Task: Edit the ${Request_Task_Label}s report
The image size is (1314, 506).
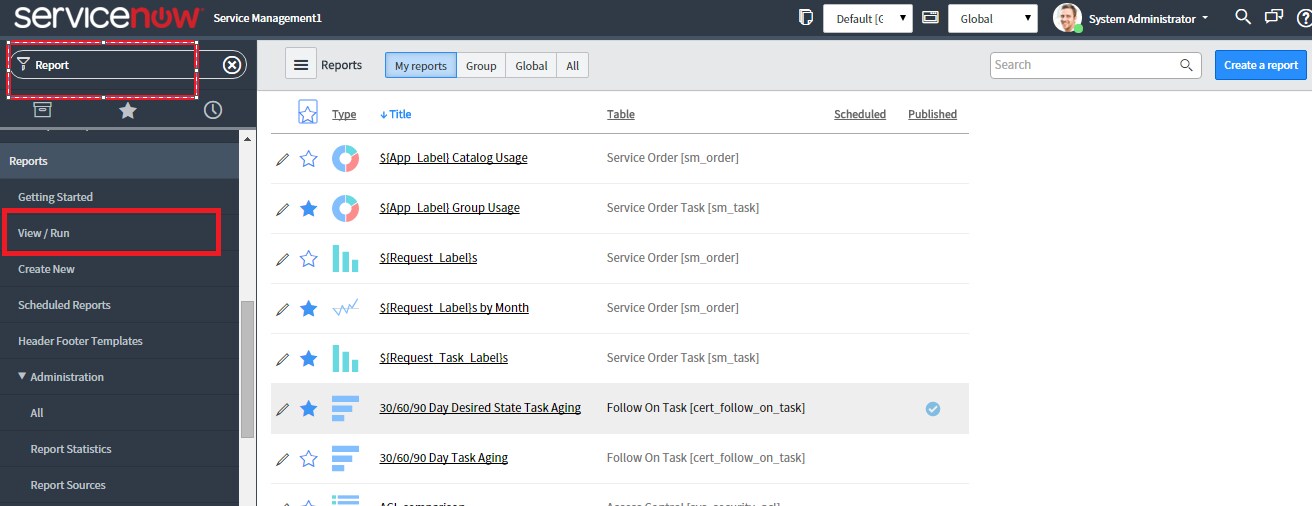Action: [x=282, y=359]
